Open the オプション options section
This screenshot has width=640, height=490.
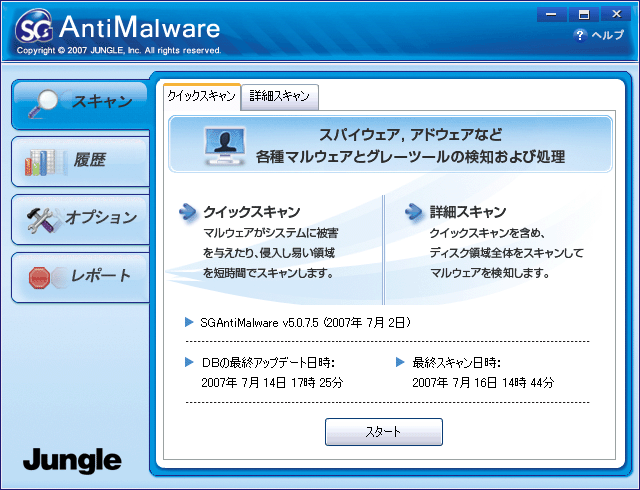81,220
